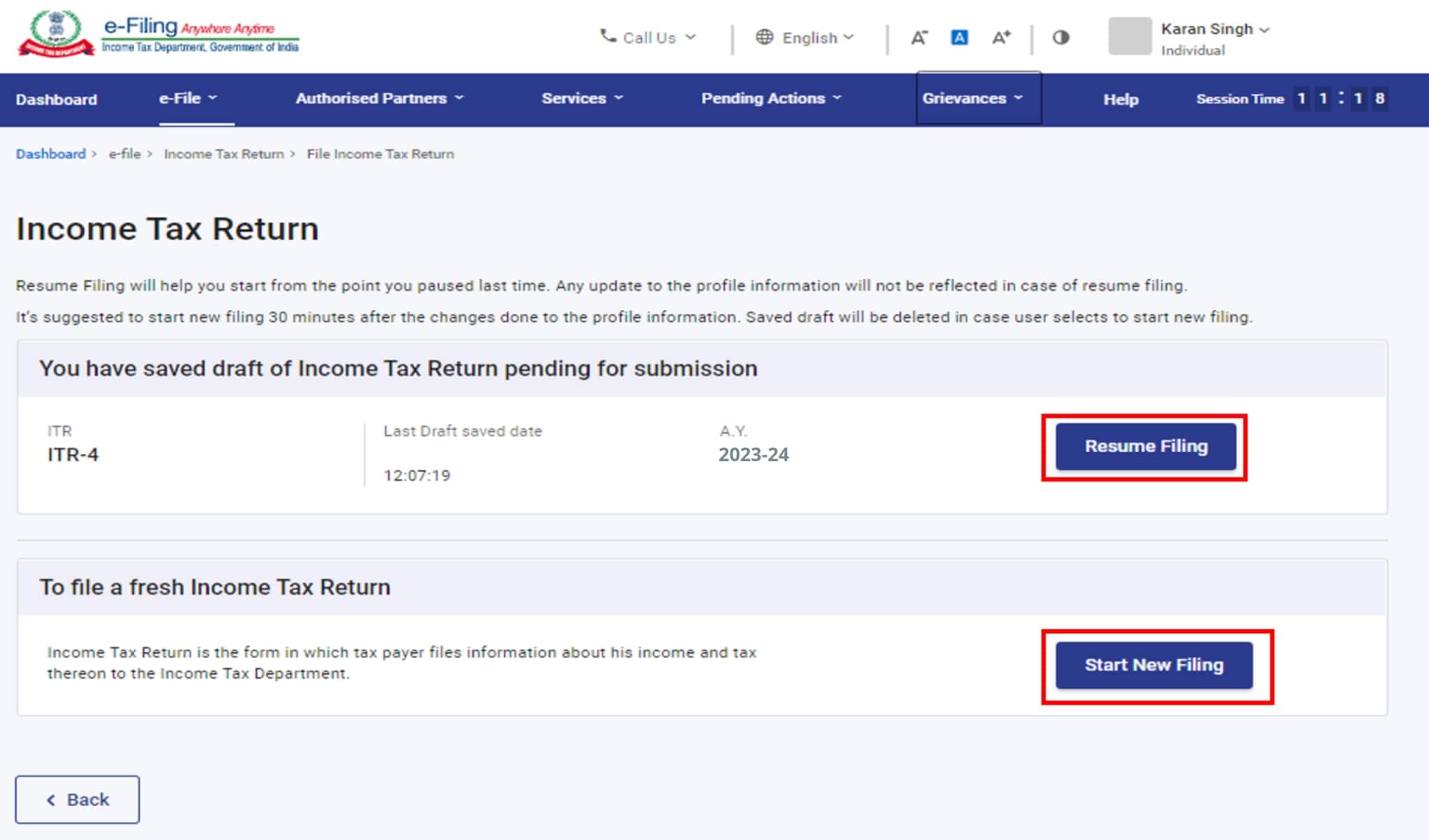This screenshot has width=1429, height=840.
Task: Open the e-File menu
Action: (x=188, y=98)
